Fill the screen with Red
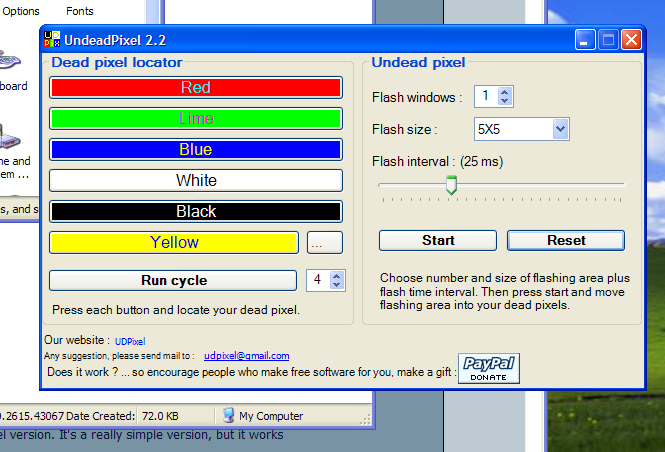This screenshot has width=665, height=452. pos(196,88)
